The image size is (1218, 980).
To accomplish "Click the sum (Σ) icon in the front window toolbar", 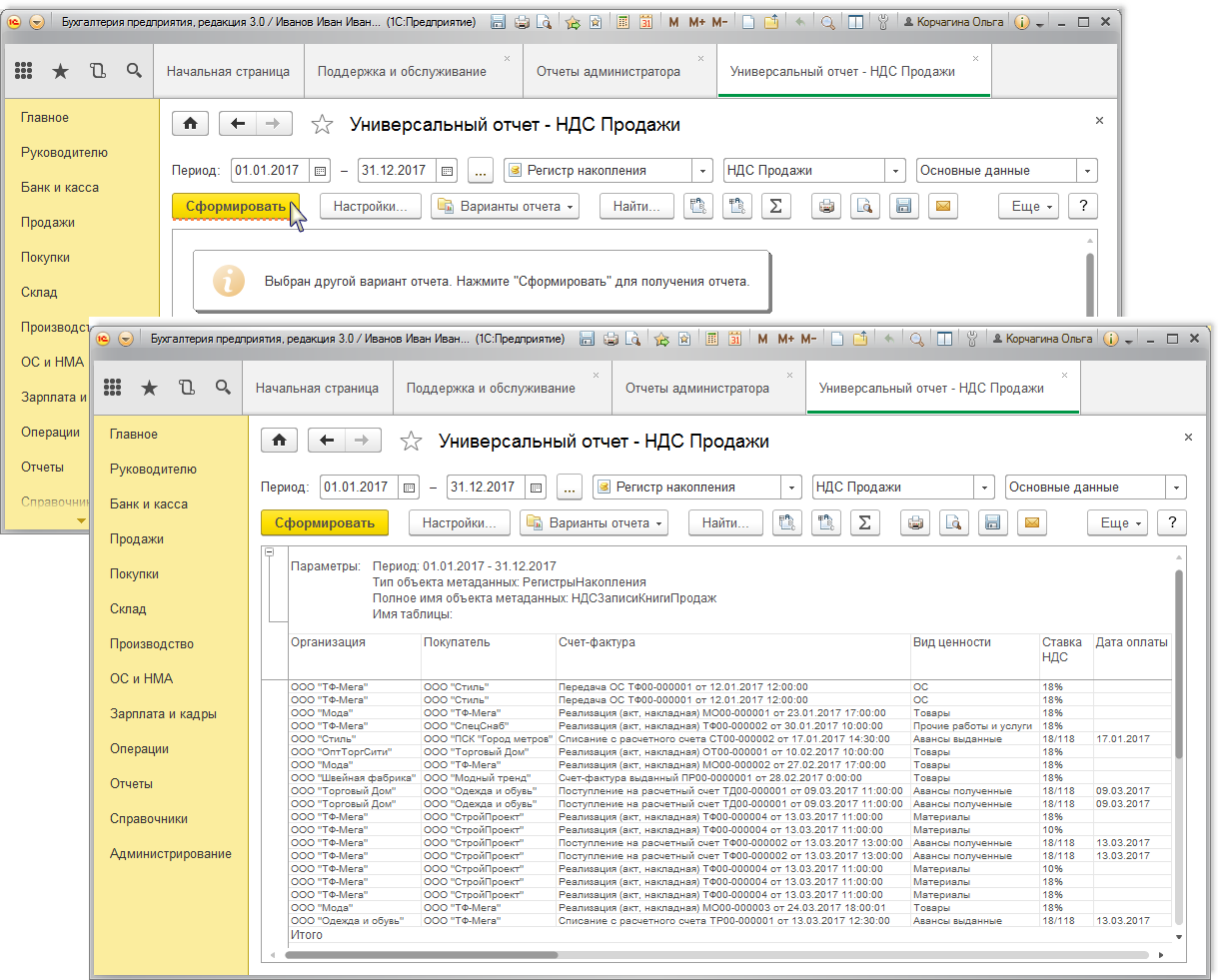I will click(x=864, y=522).
